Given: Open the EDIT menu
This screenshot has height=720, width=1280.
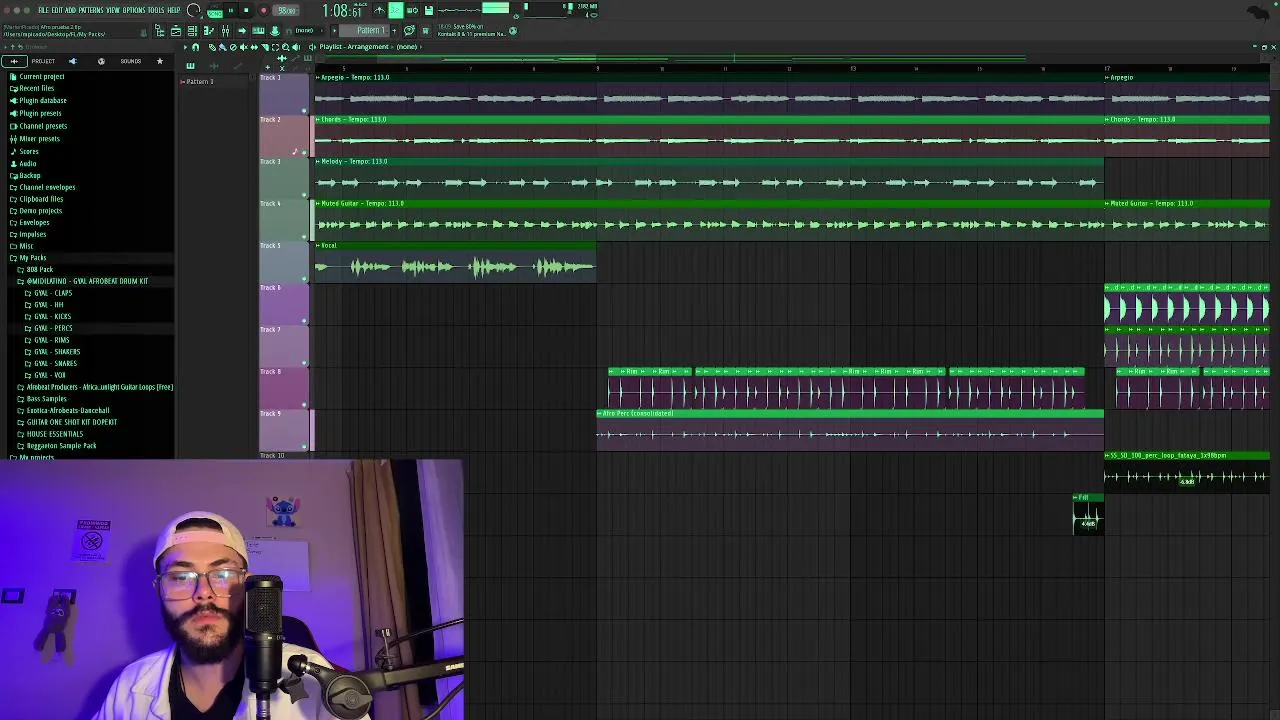Looking at the screenshot, I should coord(57,10).
